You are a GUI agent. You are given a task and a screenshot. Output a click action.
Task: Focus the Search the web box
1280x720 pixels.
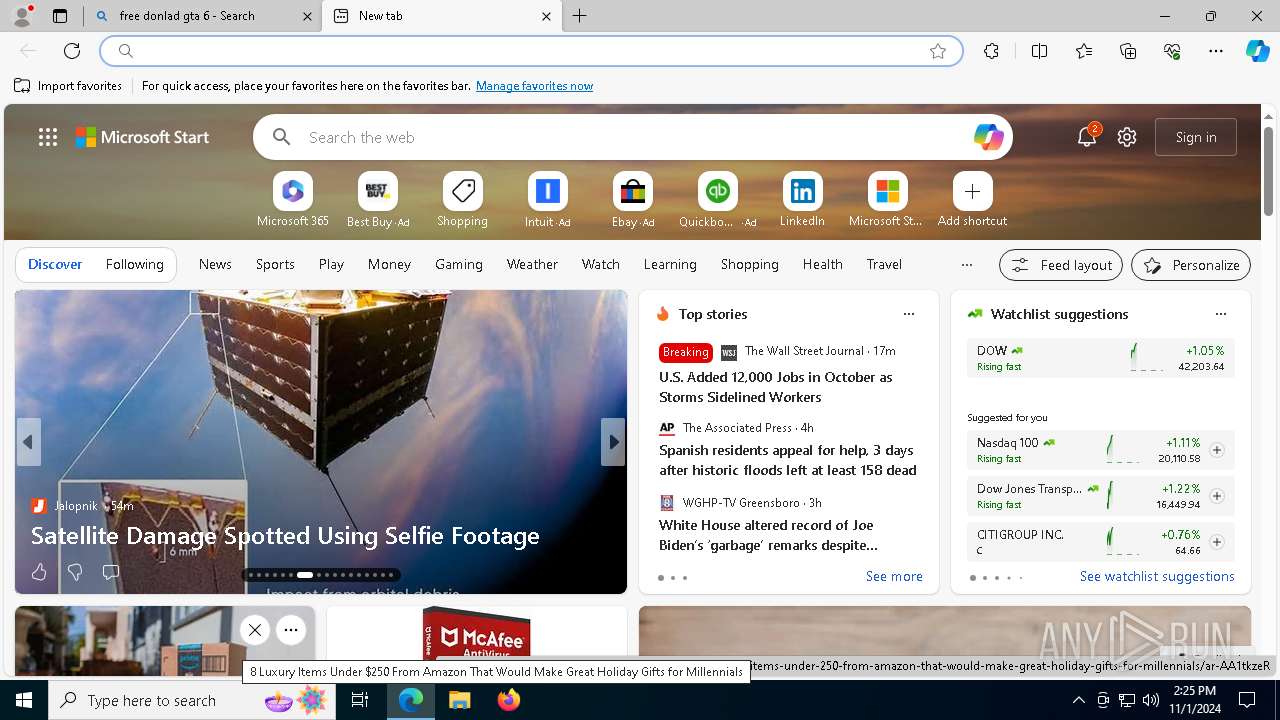click(x=632, y=137)
